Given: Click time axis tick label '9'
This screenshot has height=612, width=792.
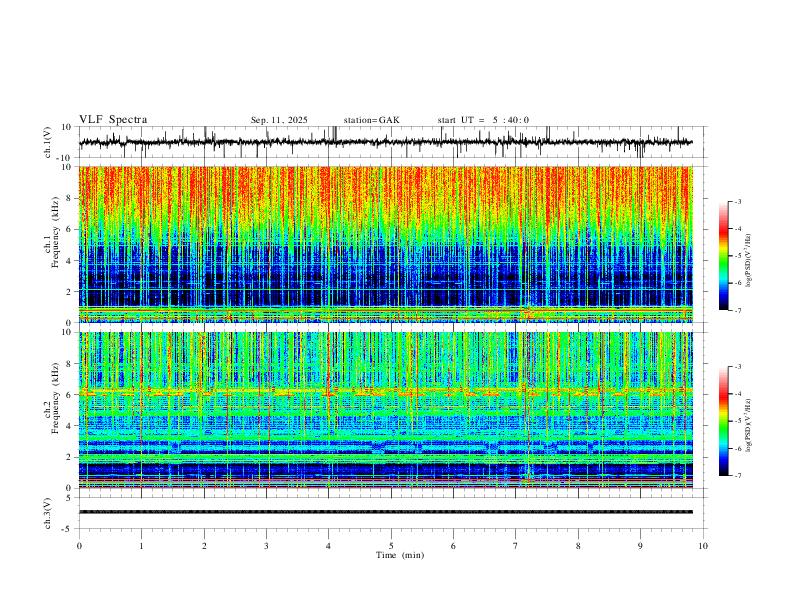Looking at the screenshot, I should [x=640, y=546].
